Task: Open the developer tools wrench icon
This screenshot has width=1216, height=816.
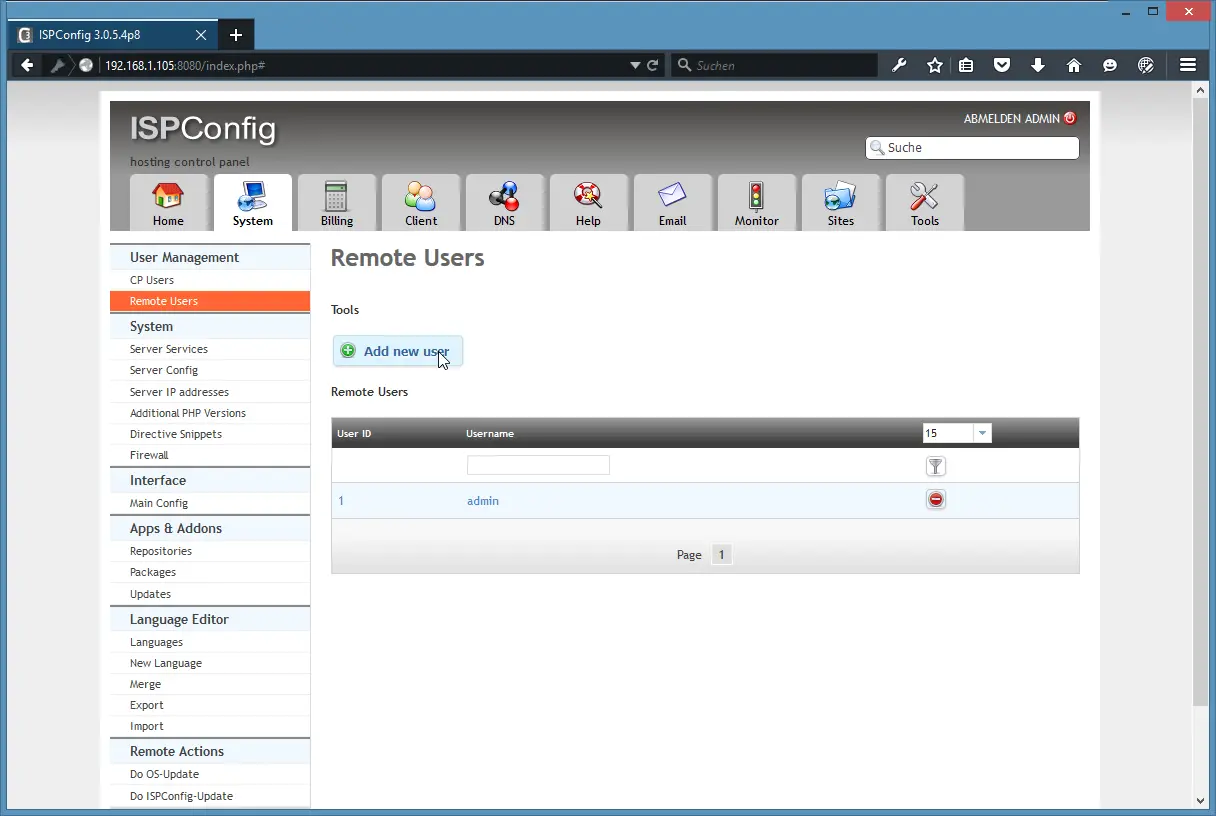Action: click(x=899, y=65)
